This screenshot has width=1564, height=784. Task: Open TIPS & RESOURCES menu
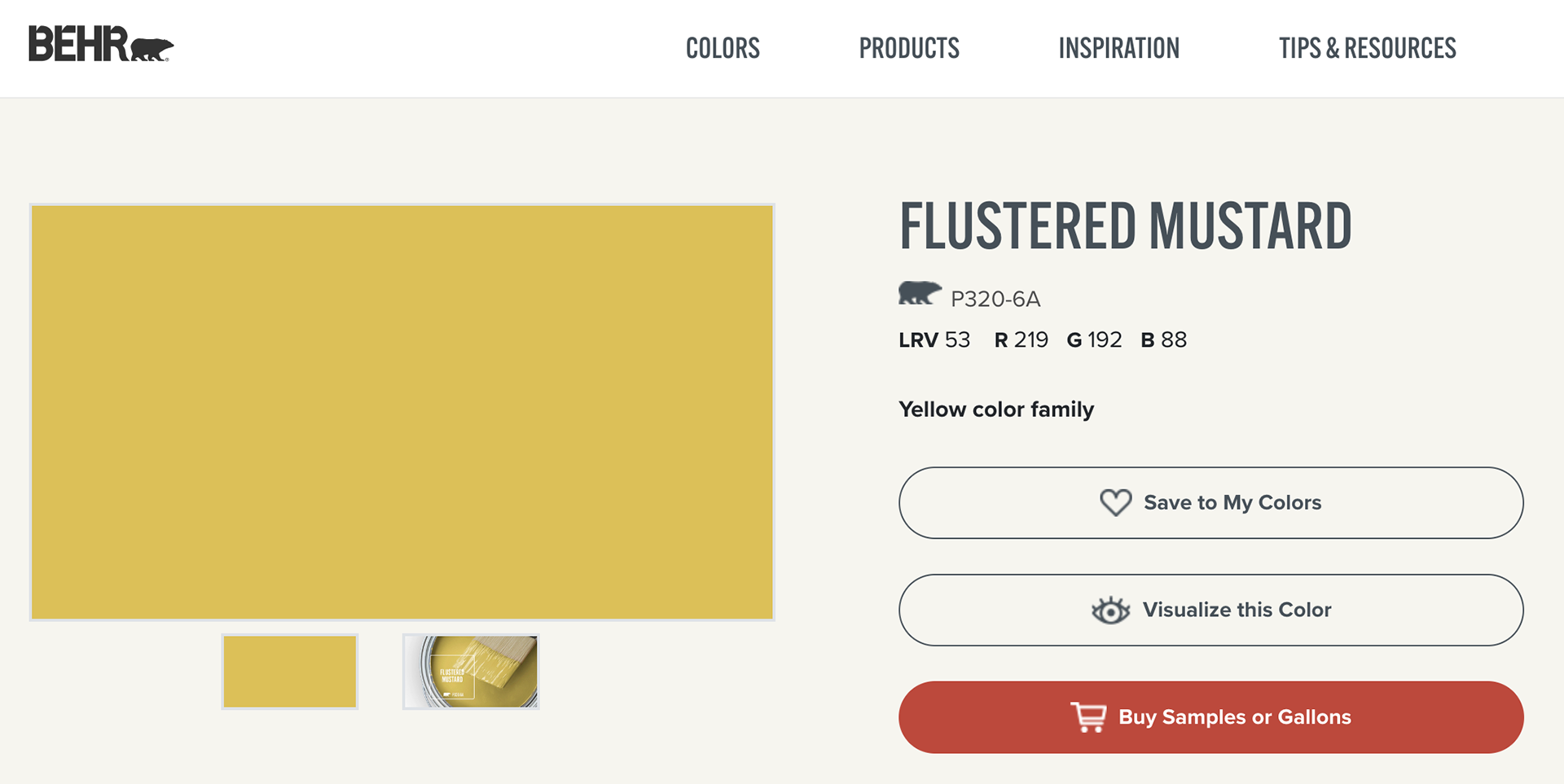1367,49
